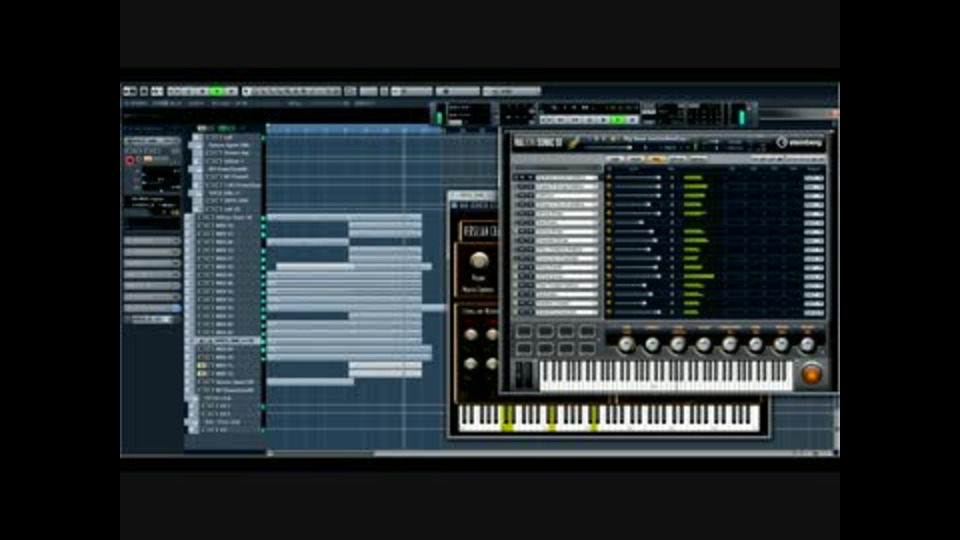Click the fourth quick control knob in HALion
The width and height of the screenshot is (960, 540).
703,345
